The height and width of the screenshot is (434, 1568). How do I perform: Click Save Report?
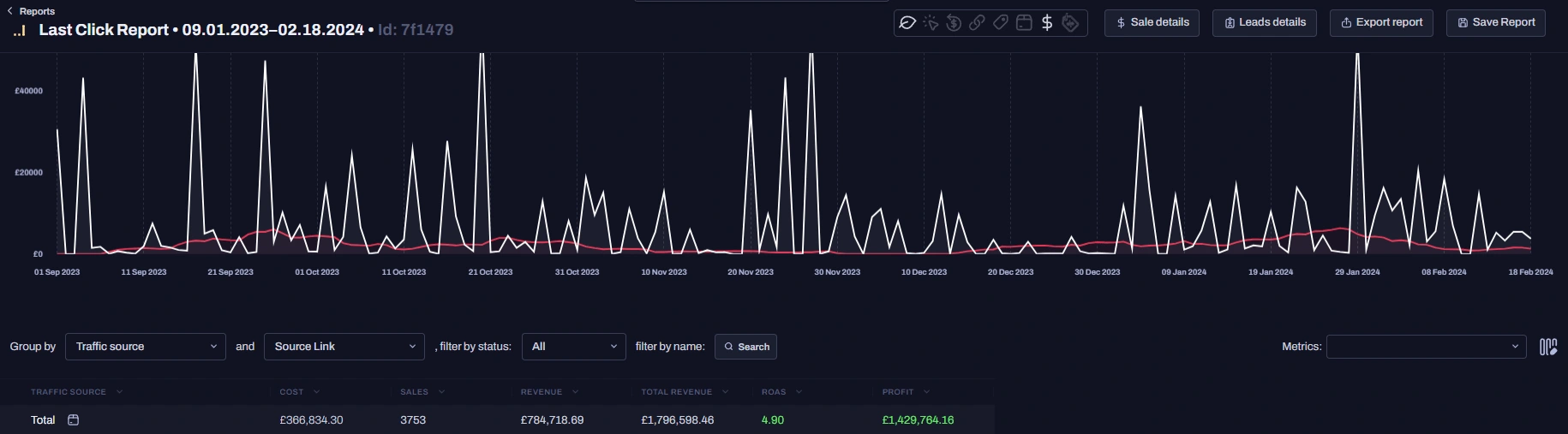pyautogui.click(x=1495, y=22)
